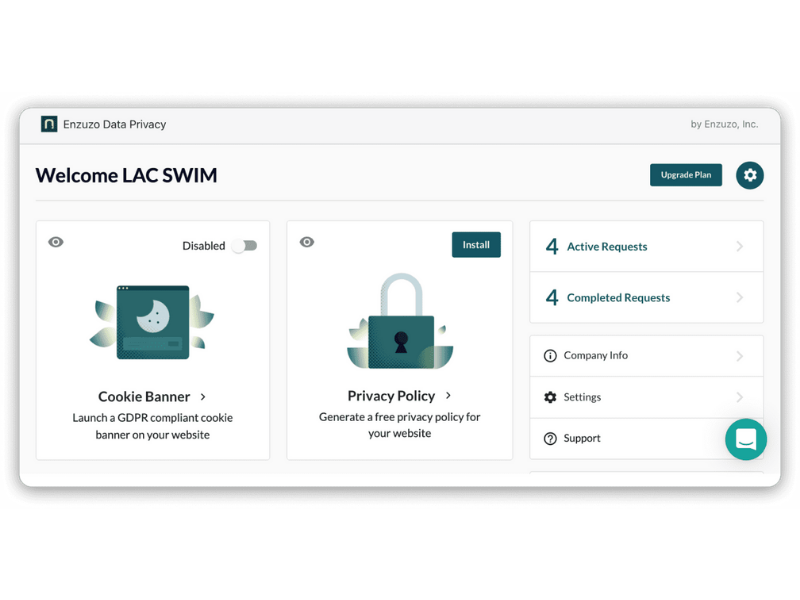Screen dimensions: 800x600
Task: Select the Settings gear icon in the sidebar
Action: (549, 397)
